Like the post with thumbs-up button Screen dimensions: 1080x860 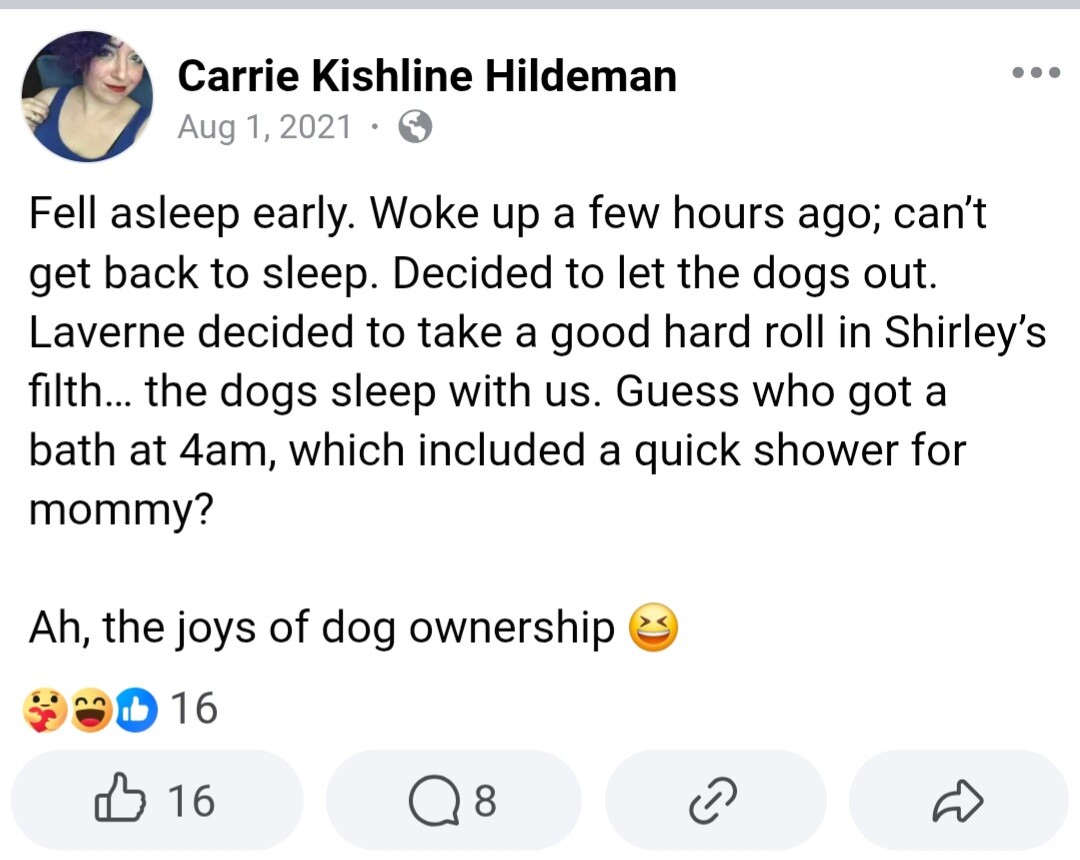point(157,800)
